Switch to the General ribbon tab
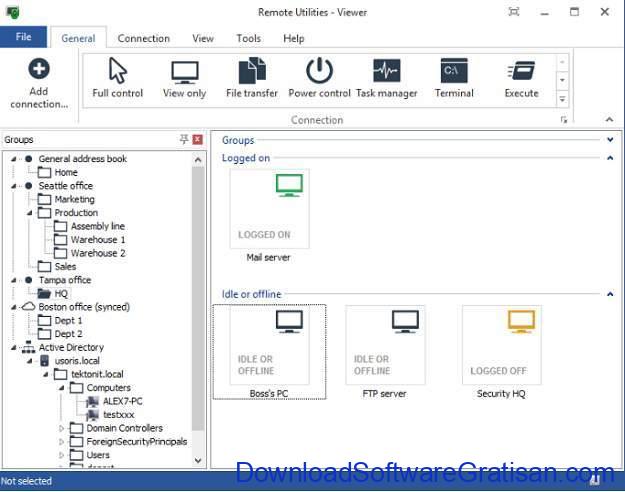The width and height of the screenshot is (625, 492). tap(78, 38)
